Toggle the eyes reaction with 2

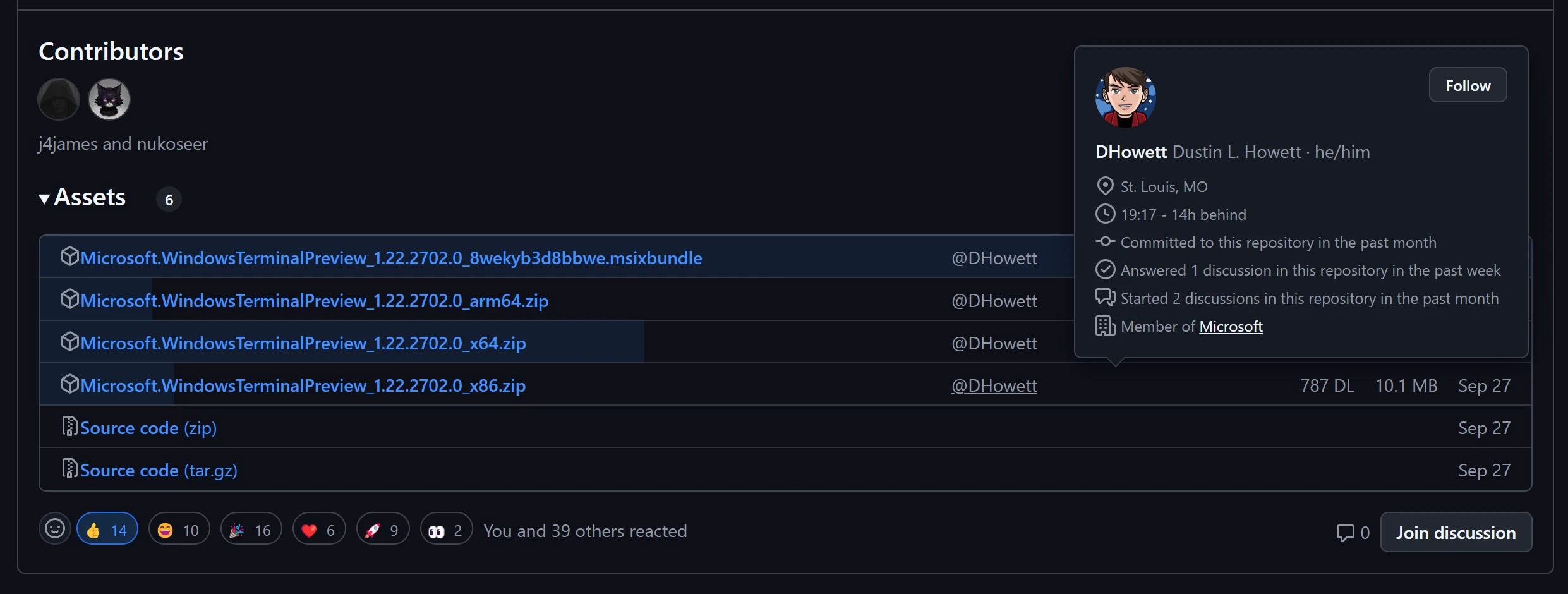coord(447,529)
